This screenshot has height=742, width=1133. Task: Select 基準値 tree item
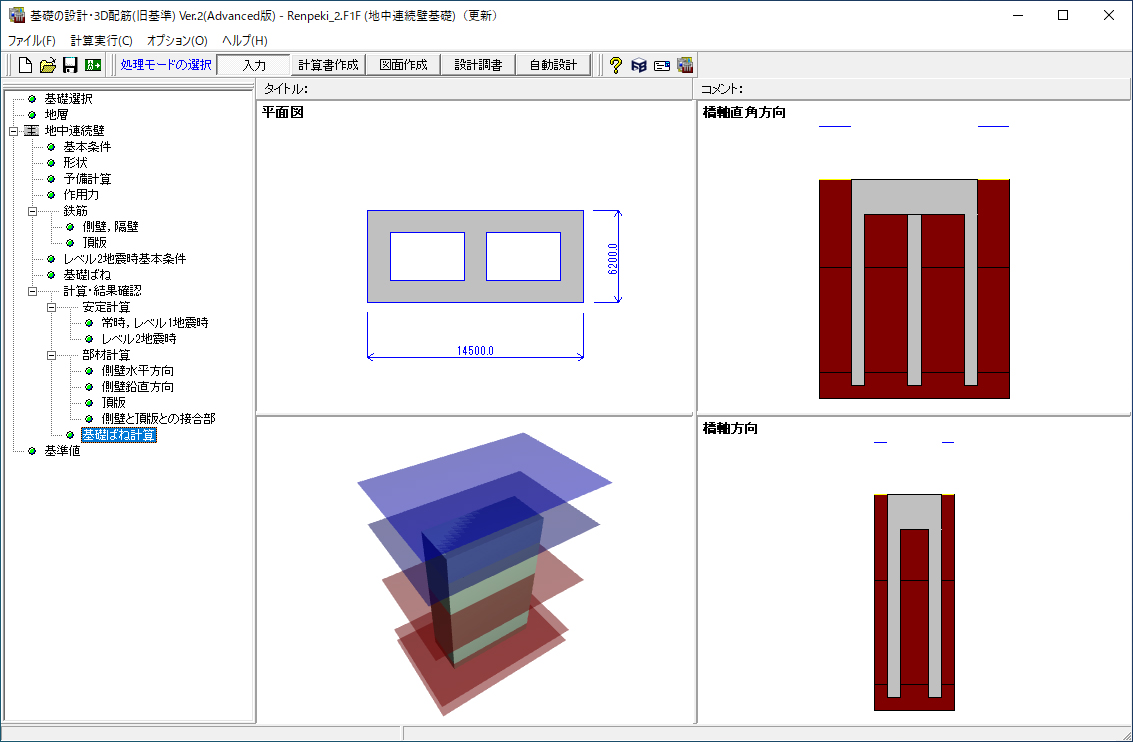coord(62,451)
